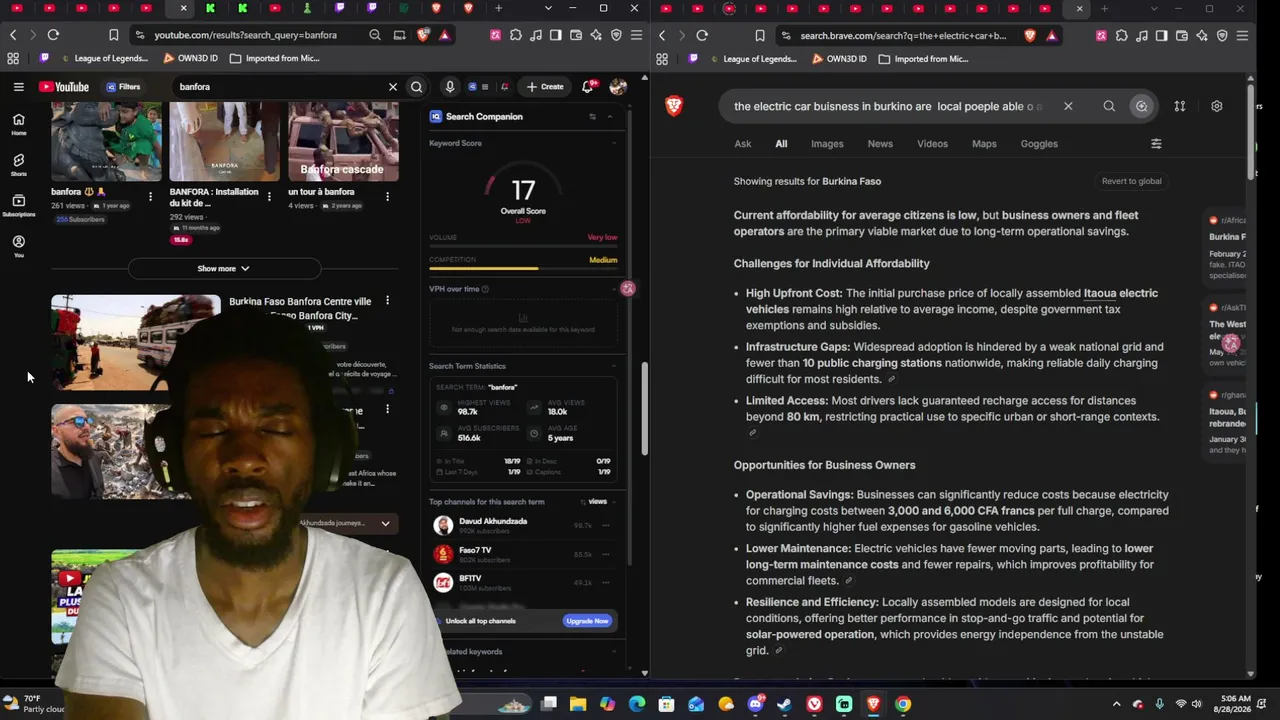Collapse the Search Companion panel
Screen dimensions: 1280x720
pos(610,117)
